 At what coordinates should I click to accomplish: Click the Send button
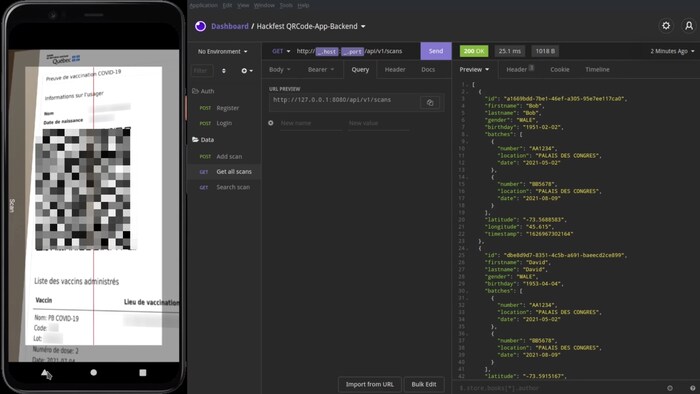click(x=436, y=51)
